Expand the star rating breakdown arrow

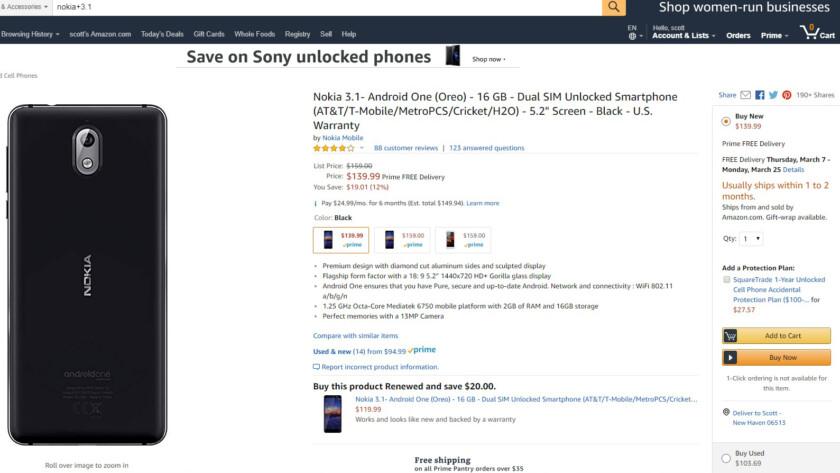[362, 148]
